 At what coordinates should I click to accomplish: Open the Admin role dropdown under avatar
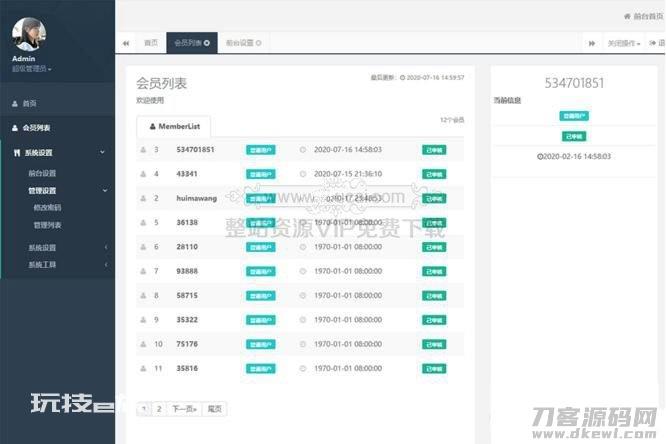pyautogui.click(x=32, y=68)
